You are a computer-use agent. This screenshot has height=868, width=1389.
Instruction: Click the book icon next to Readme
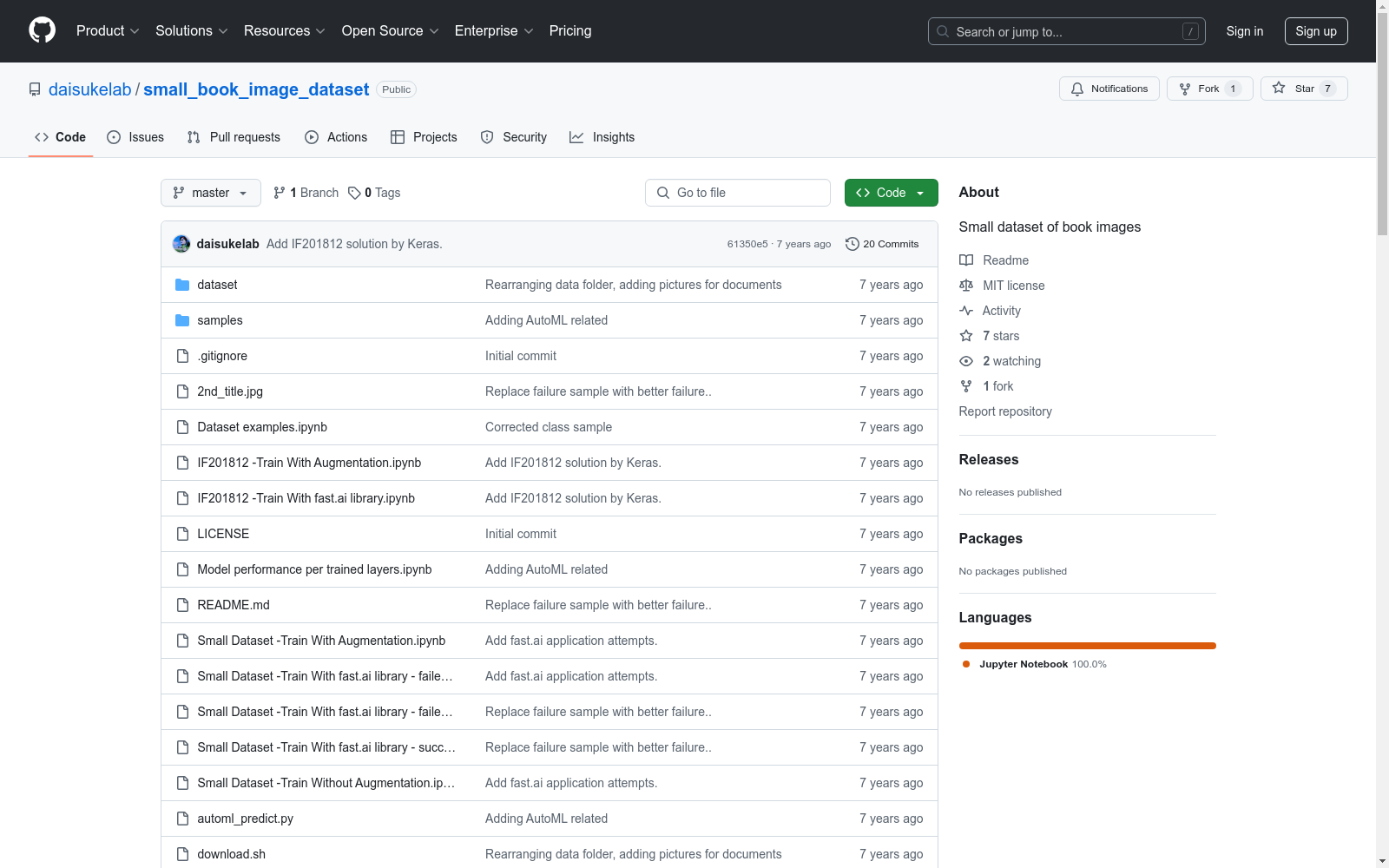click(x=966, y=260)
